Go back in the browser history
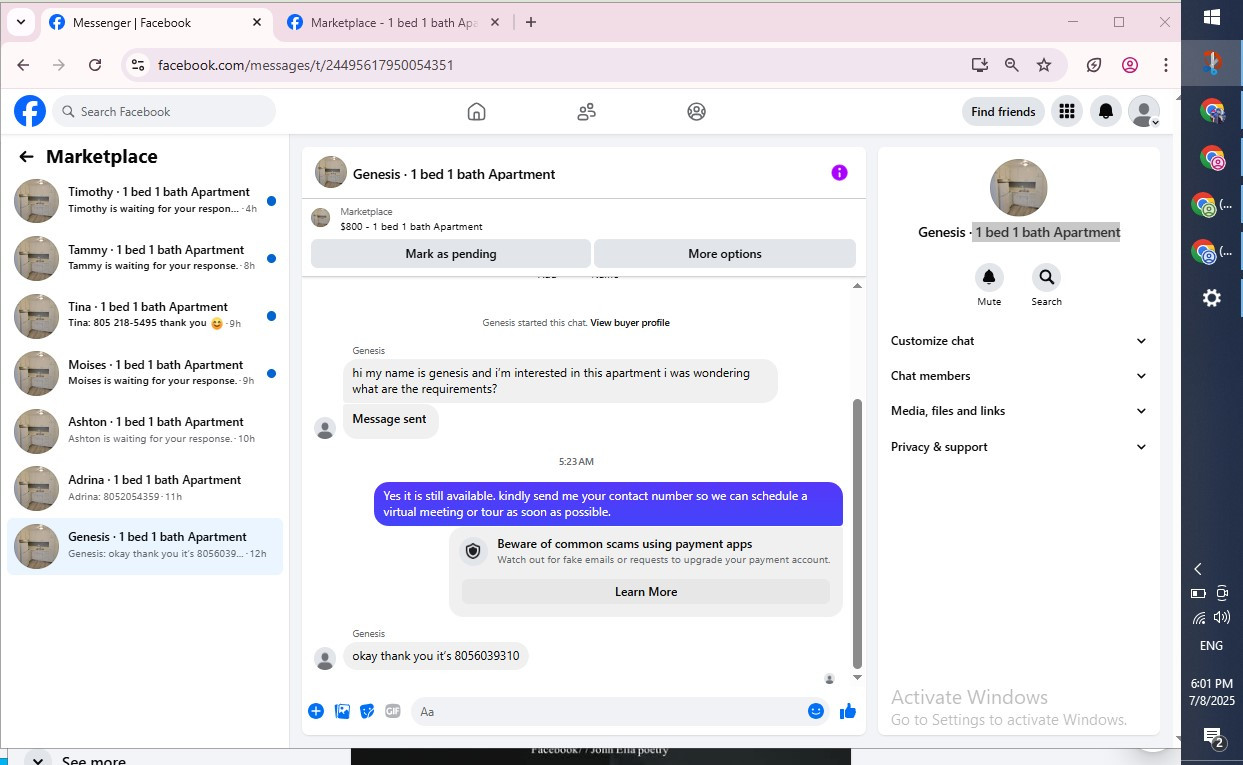This screenshot has width=1243, height=765. [23, 65]
